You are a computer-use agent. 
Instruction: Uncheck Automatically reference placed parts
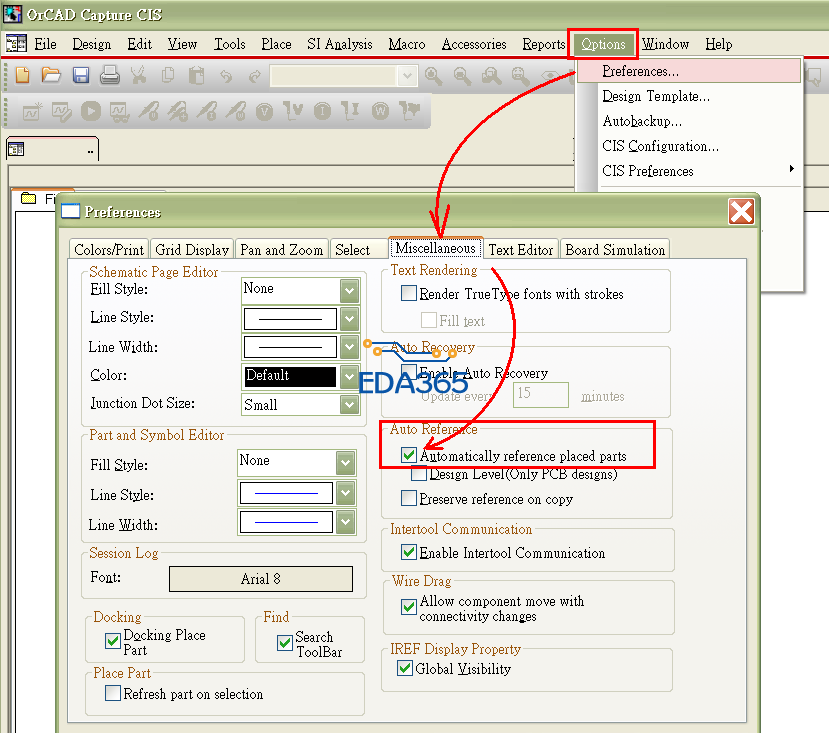coord(409,455)
